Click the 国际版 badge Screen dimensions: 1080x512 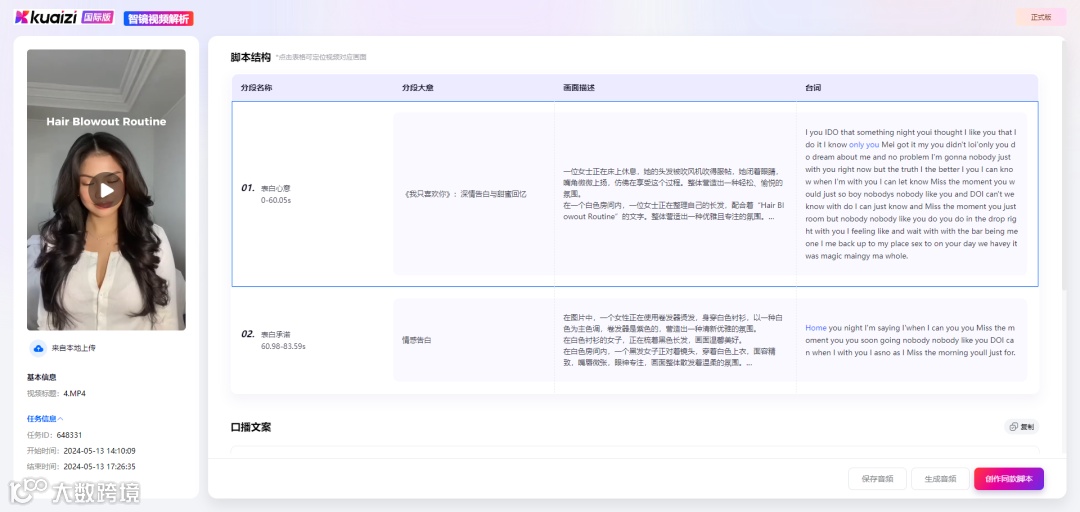(x=98, y=17)
